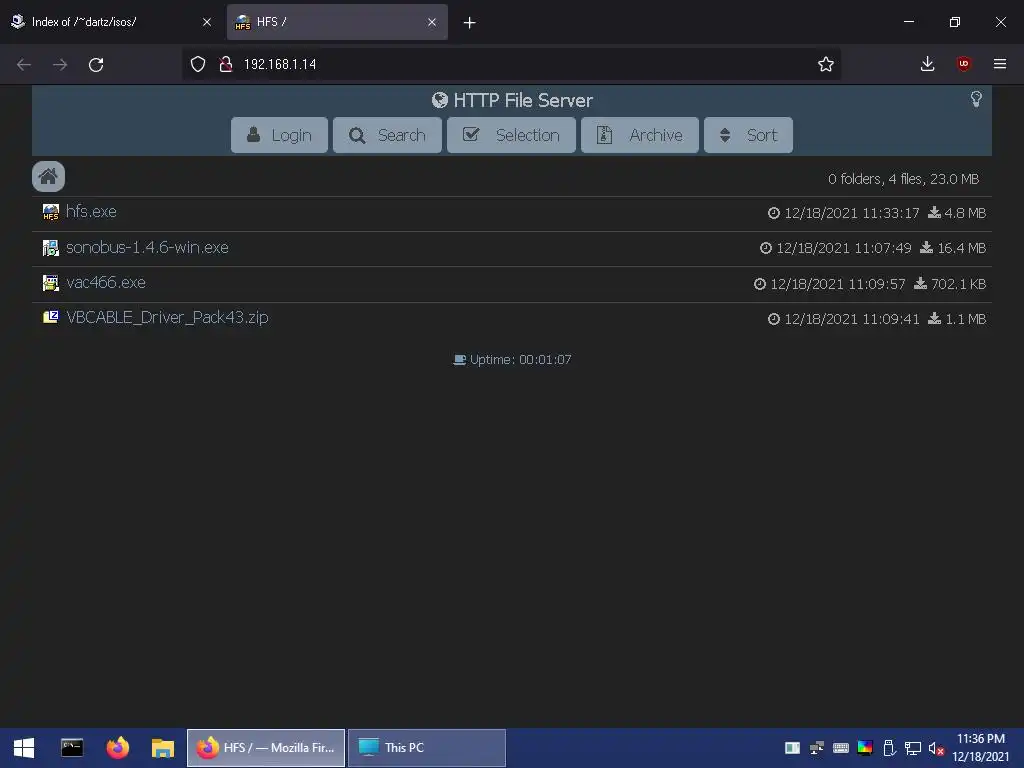Open the taskbar clock showing 11:36 PM
This screenshot has height=768, width=1024.
(x=981, y=748)
